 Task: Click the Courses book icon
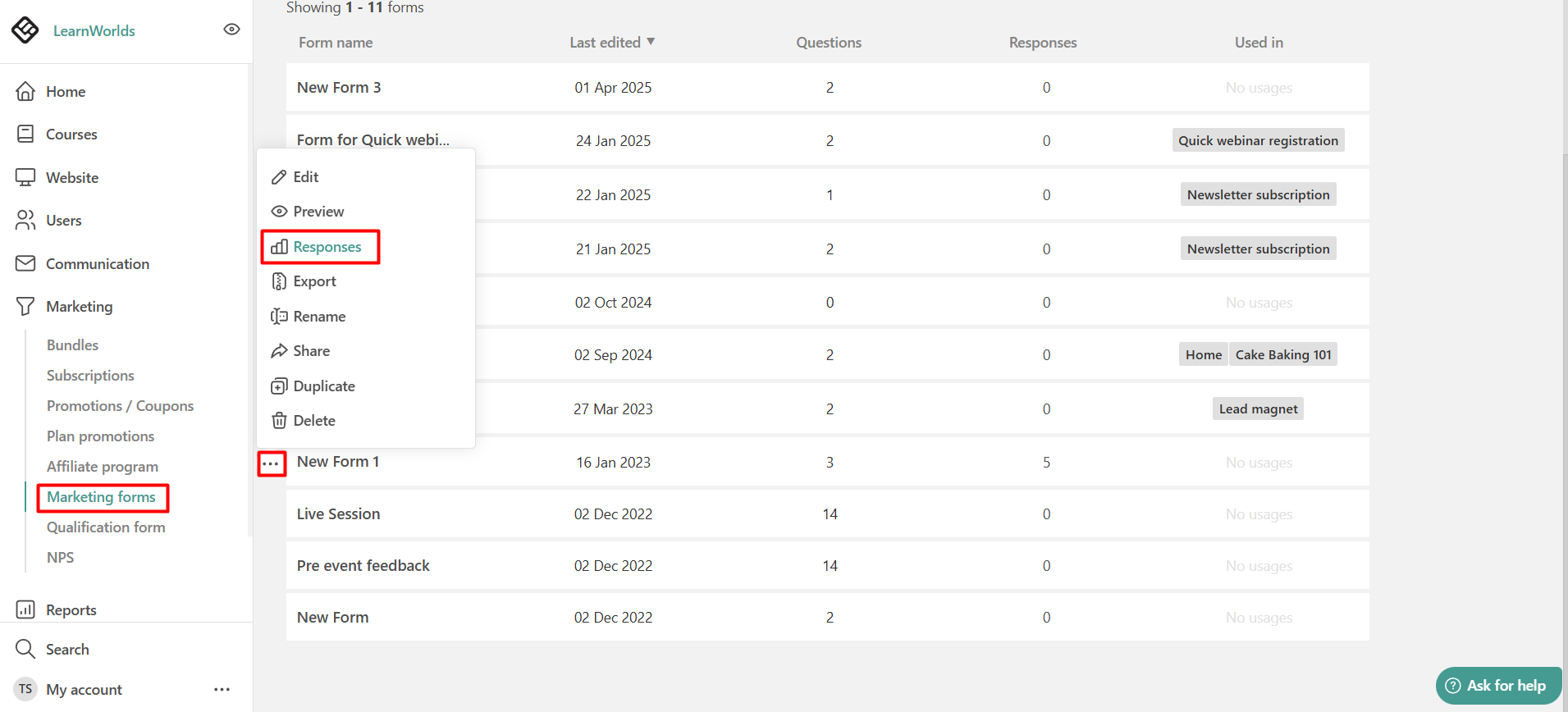coord(25,134)
